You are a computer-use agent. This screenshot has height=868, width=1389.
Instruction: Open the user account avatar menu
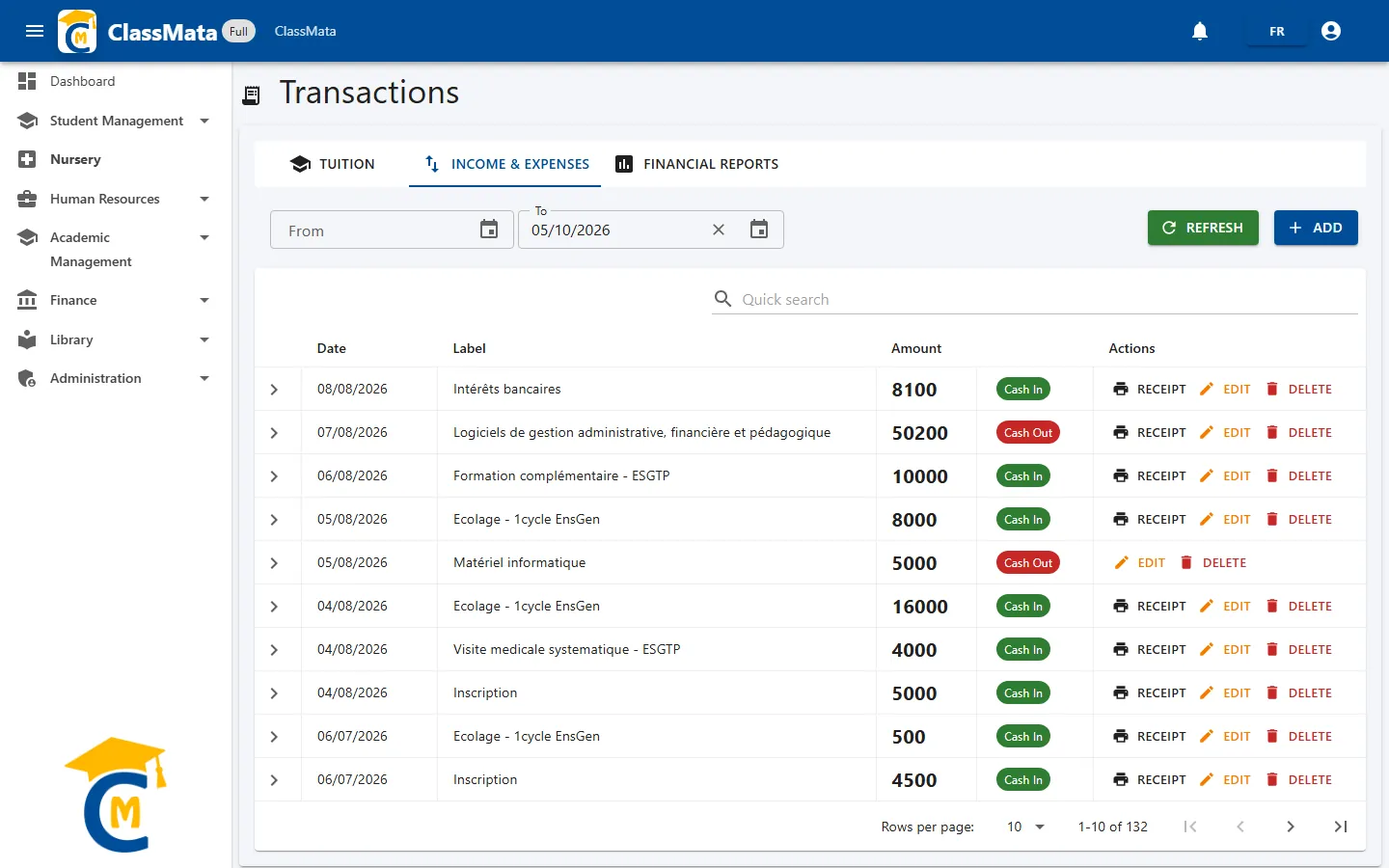tap(1331, 31)
